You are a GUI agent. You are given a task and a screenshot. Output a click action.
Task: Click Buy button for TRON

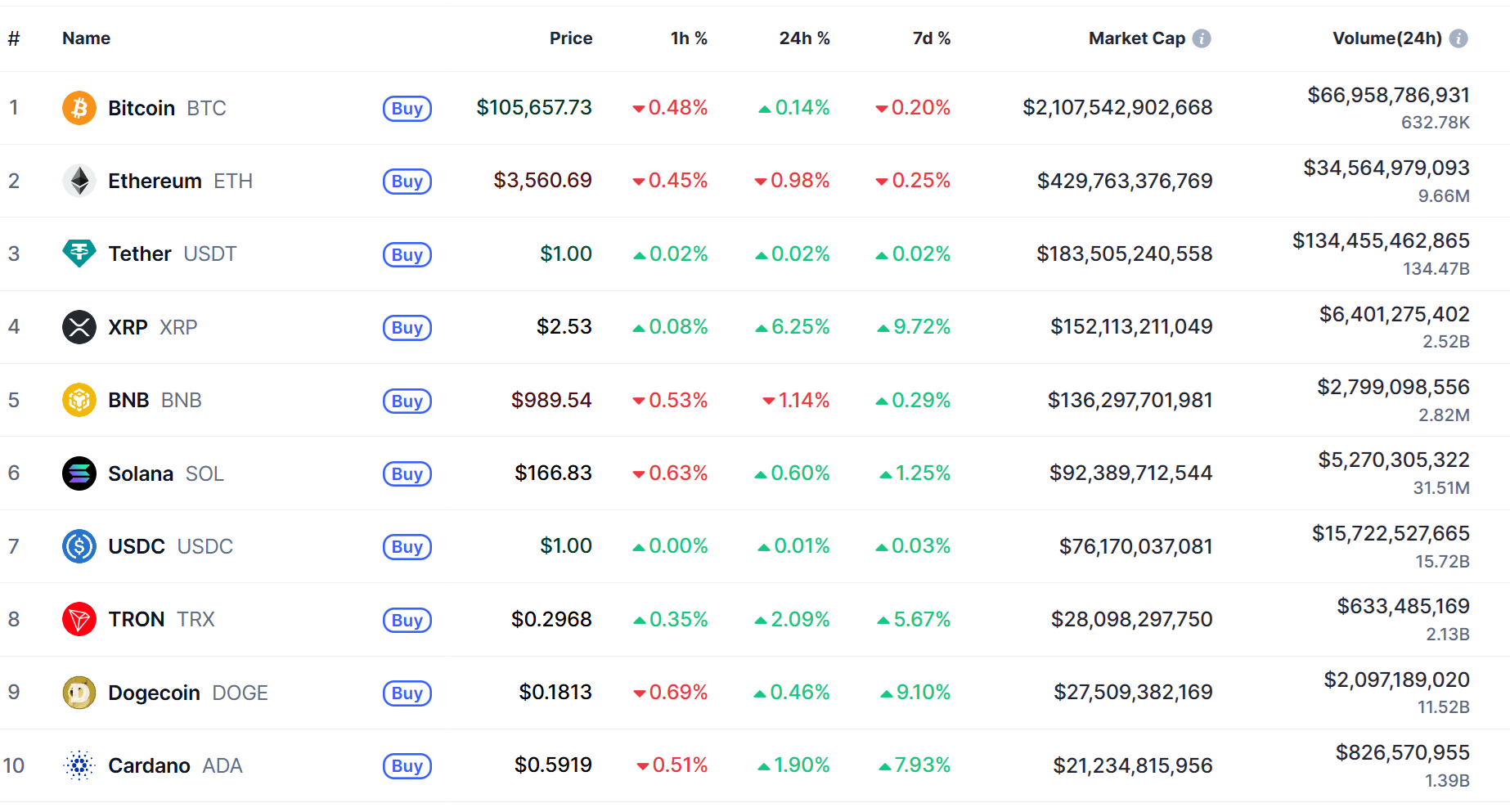tap(407, 620)
